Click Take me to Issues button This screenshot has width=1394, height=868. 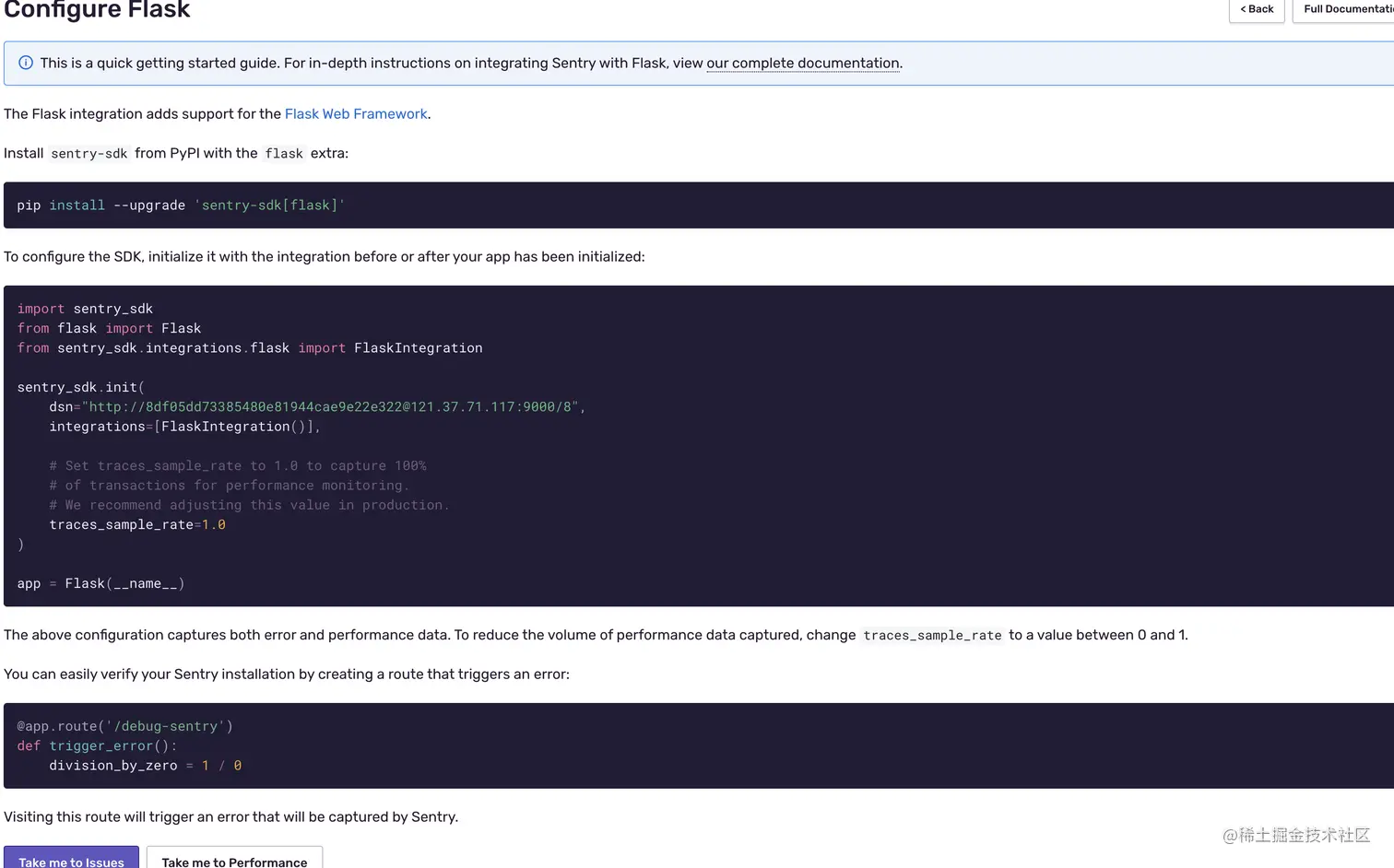[71, 858]
